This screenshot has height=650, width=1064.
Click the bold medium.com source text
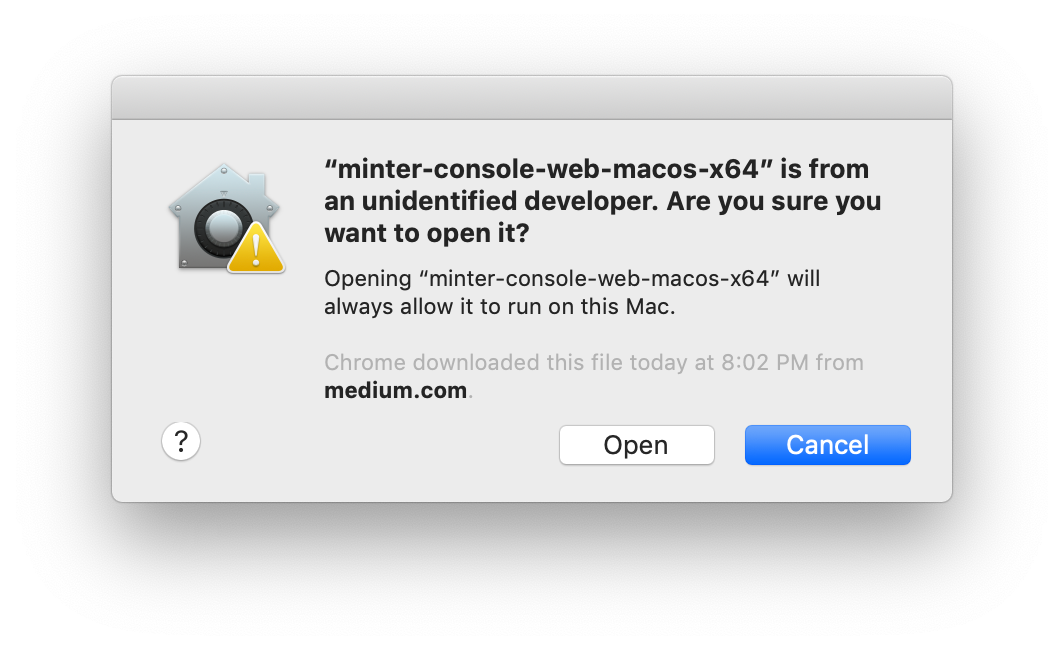[395, 391]
